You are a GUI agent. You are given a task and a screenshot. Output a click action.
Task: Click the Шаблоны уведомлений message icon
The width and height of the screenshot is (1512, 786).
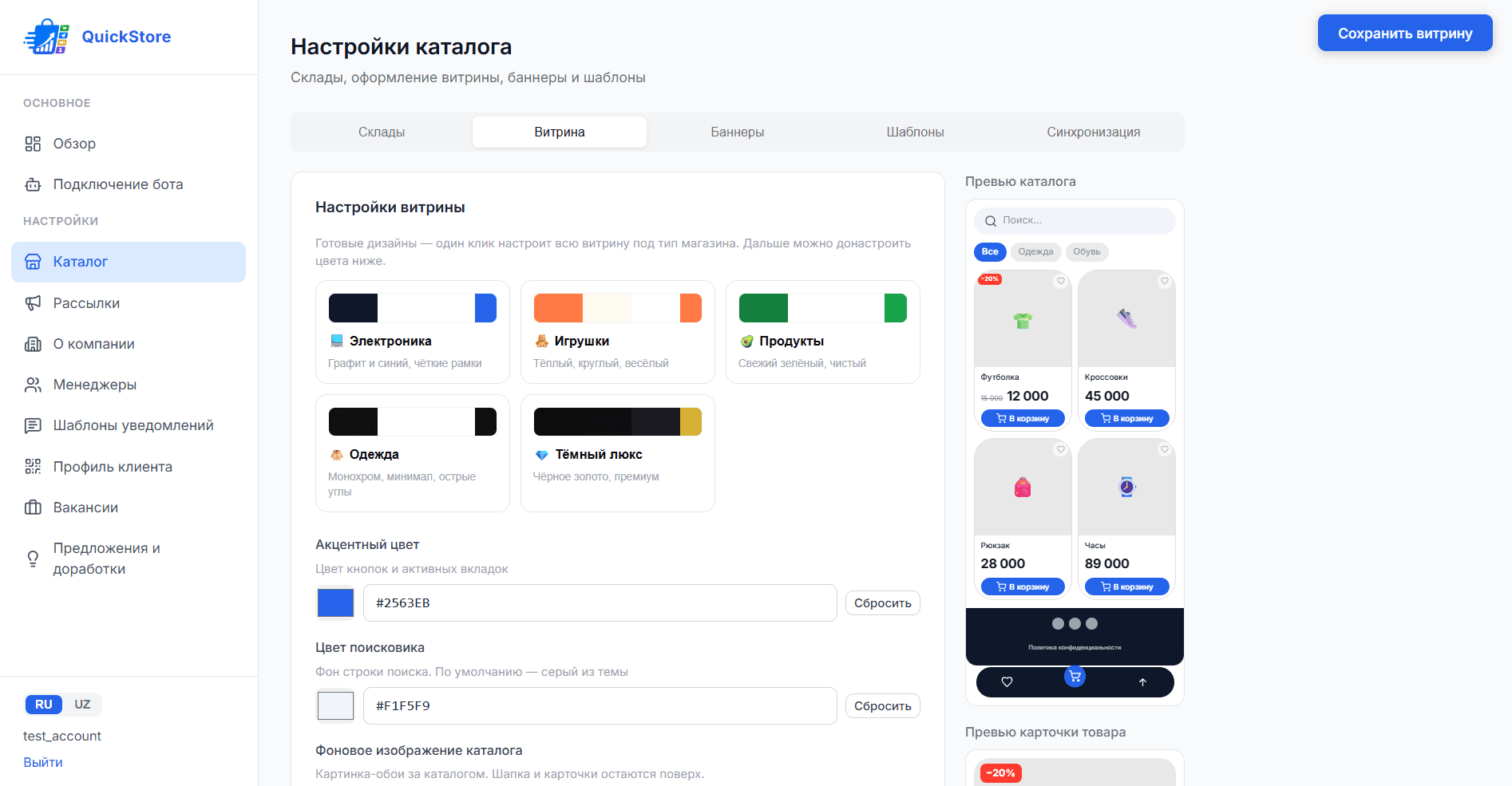tap(33, 425)
